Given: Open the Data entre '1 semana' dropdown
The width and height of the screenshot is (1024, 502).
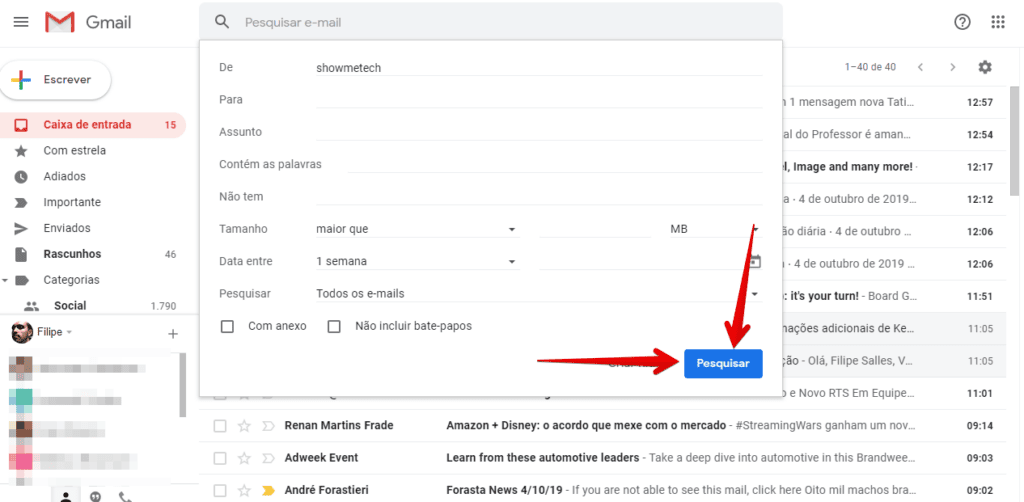Looking at the screenshot, I should point(417,261).
